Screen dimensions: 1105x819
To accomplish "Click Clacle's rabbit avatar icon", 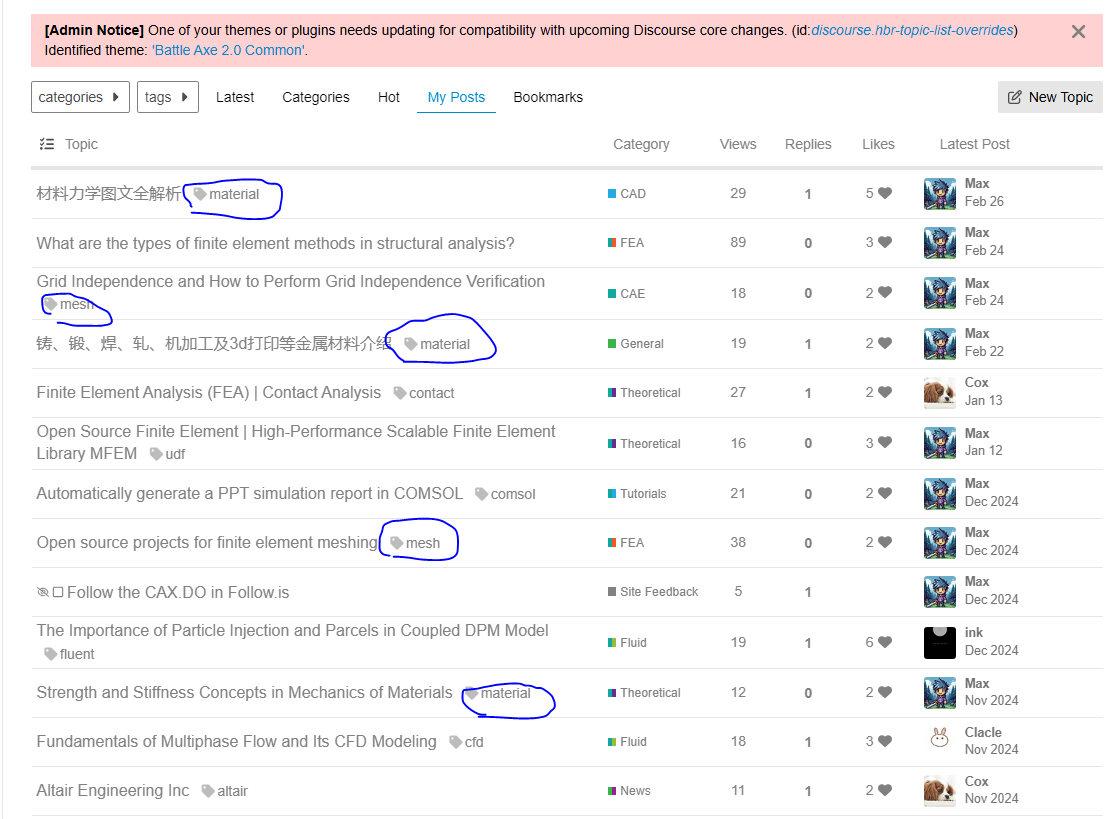I will coord(939,741).
